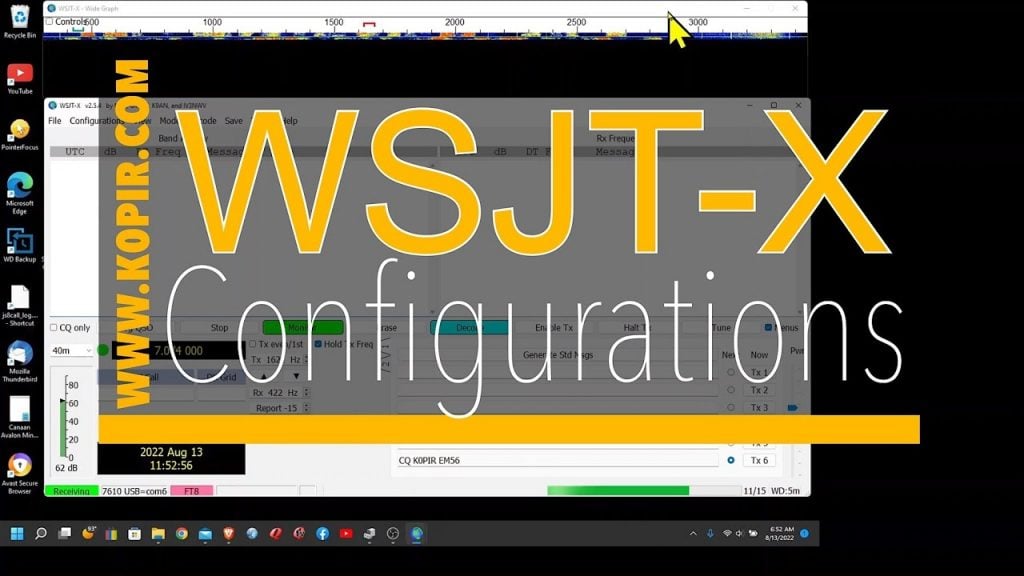1024x576 pixels.
Task: Select Tx 2 Next radio button
Action: [x=731, y=390]
